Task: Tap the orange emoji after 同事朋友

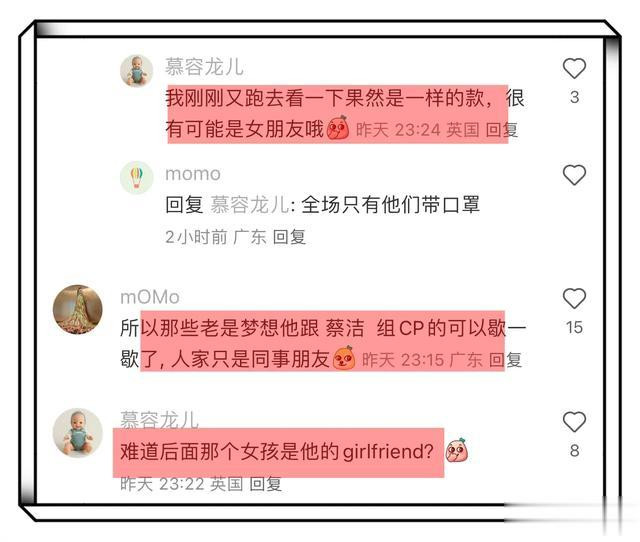Action: (x=344, y=358)
